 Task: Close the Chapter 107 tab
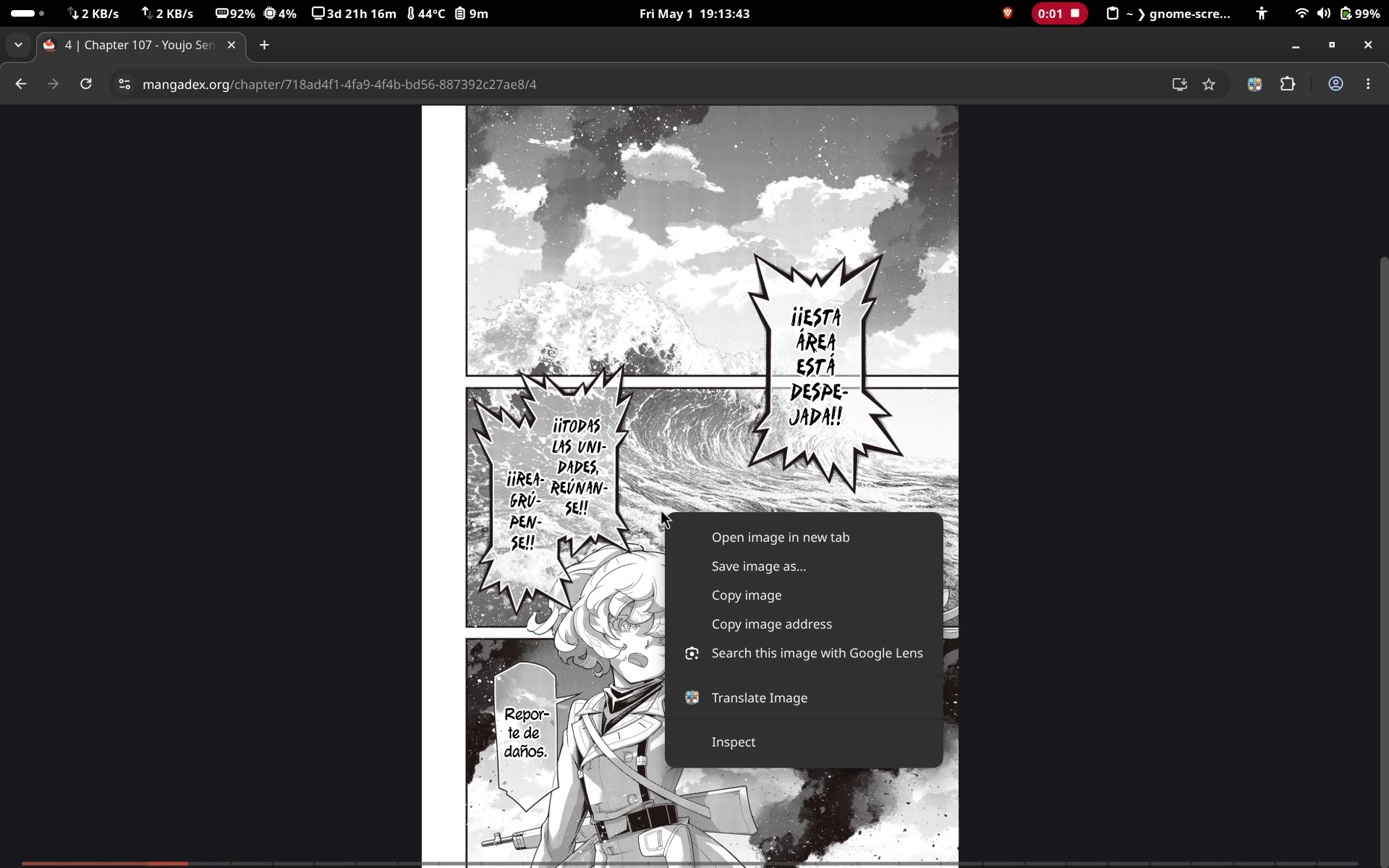pos(231,45)
